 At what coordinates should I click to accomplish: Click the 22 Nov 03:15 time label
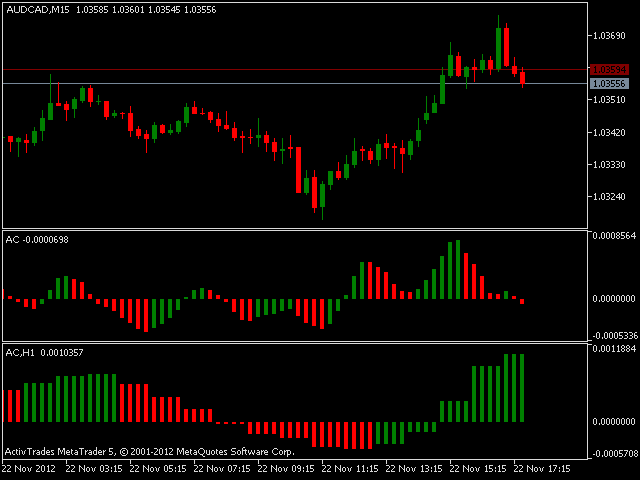coord(94,469)
